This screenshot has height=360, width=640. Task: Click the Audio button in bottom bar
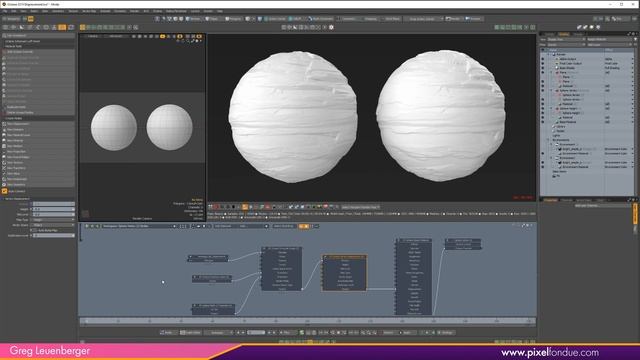(167, 333)
